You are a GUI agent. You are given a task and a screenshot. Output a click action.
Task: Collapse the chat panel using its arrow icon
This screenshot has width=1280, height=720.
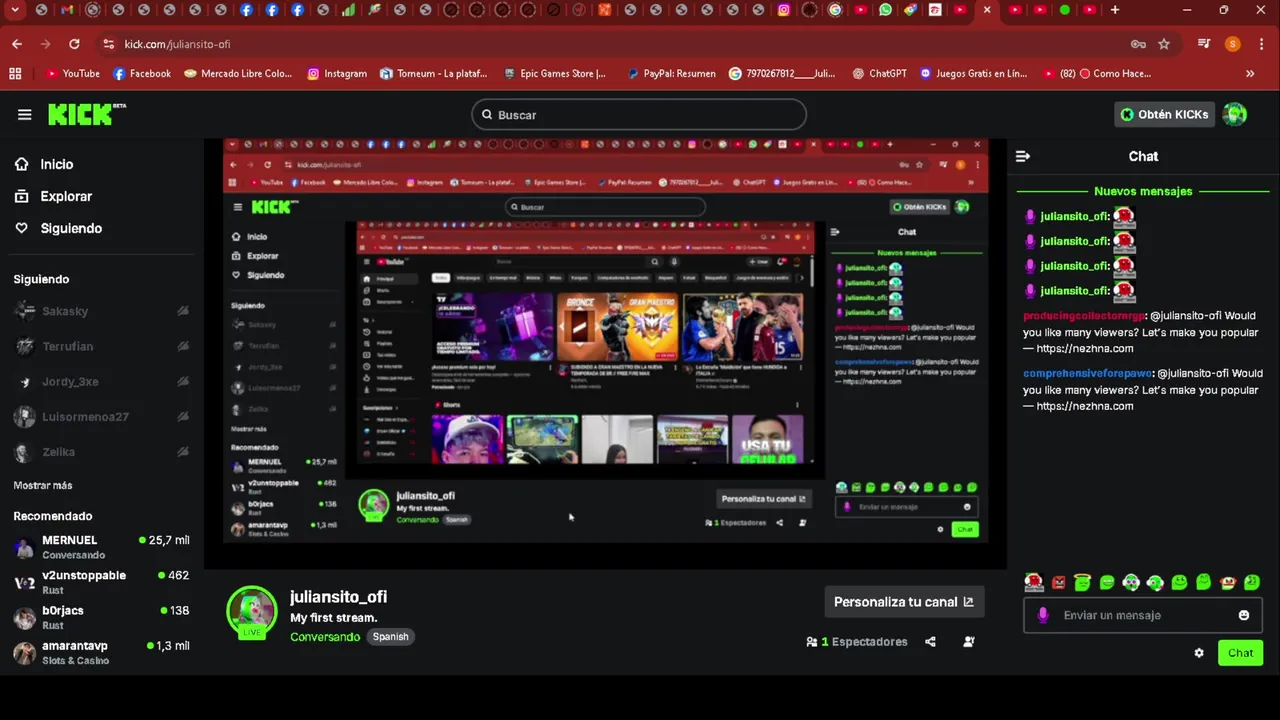coord(1022,156)
